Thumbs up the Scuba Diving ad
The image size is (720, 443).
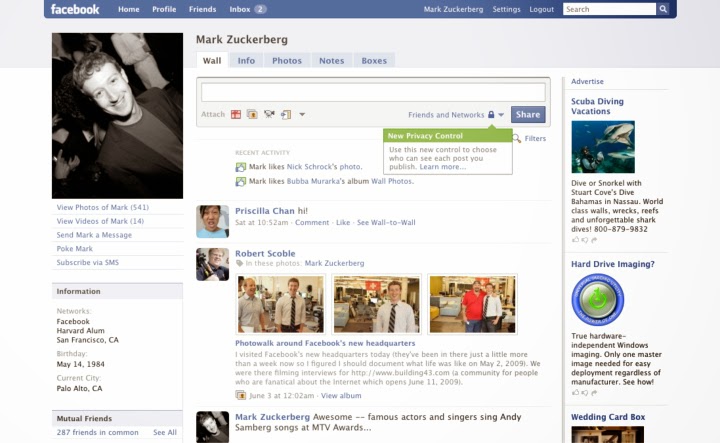point(575,240)
